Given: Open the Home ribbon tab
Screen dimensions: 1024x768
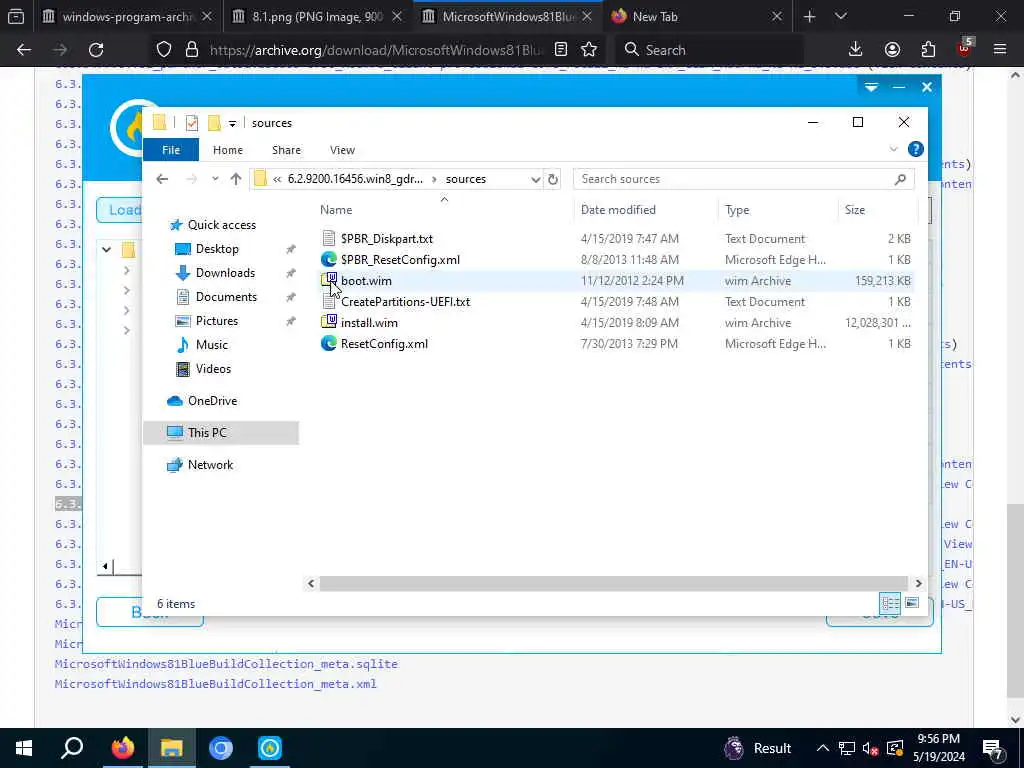Looking at the screenshot, I should pyautogui.click(x=228, y=150).
